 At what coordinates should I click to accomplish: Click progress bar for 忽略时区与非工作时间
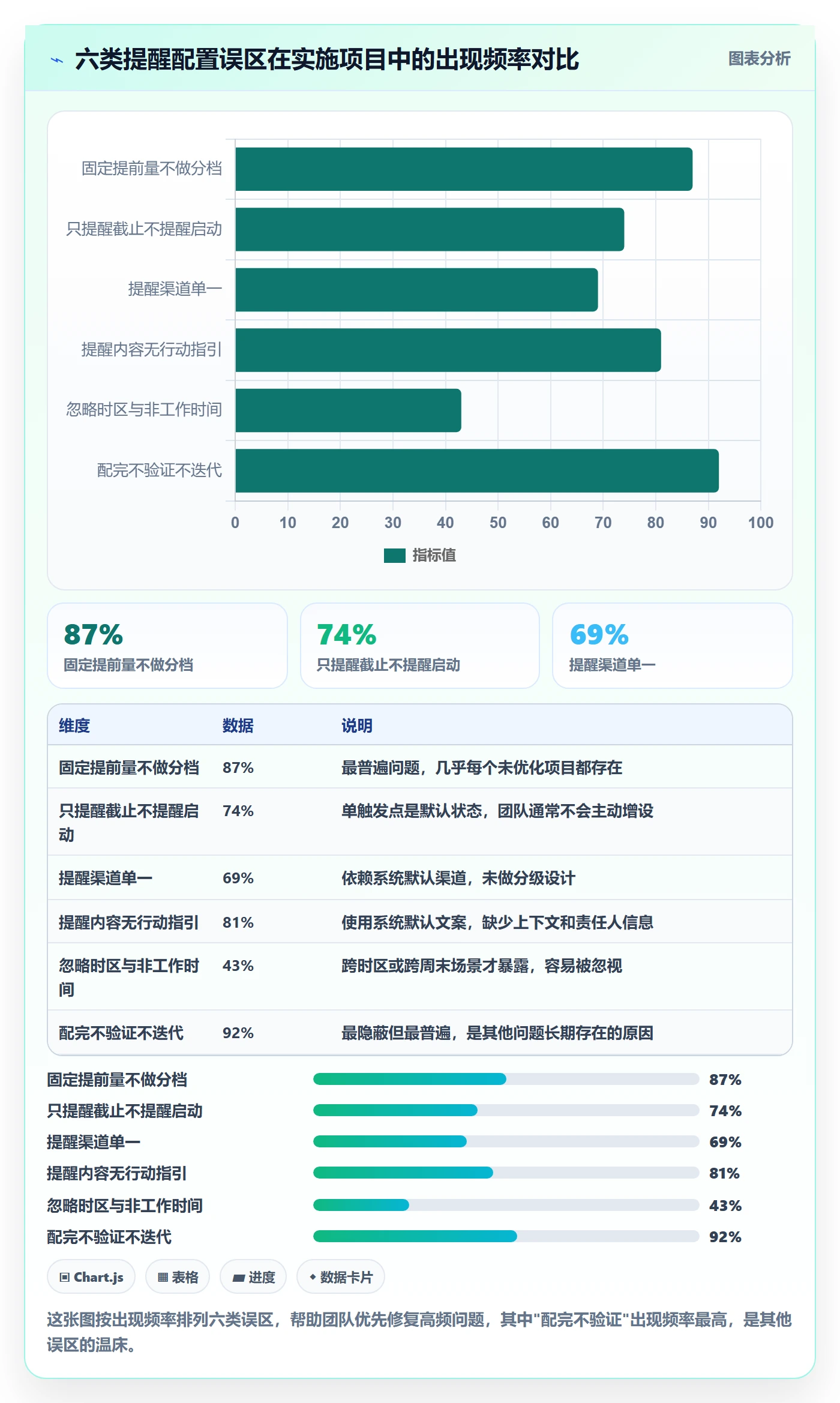pos(506,1205)
